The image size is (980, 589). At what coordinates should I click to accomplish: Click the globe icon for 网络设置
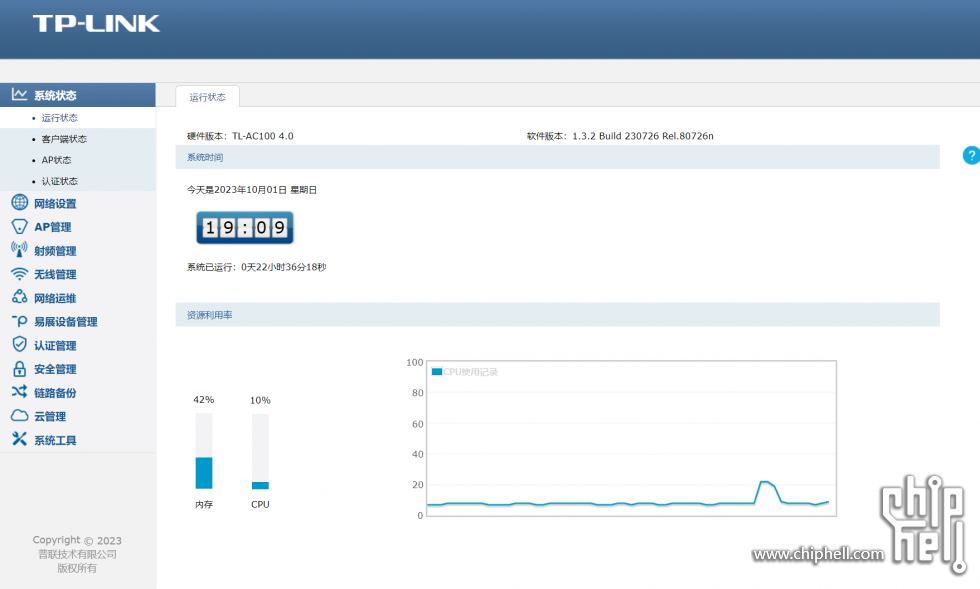coord(19,203)
